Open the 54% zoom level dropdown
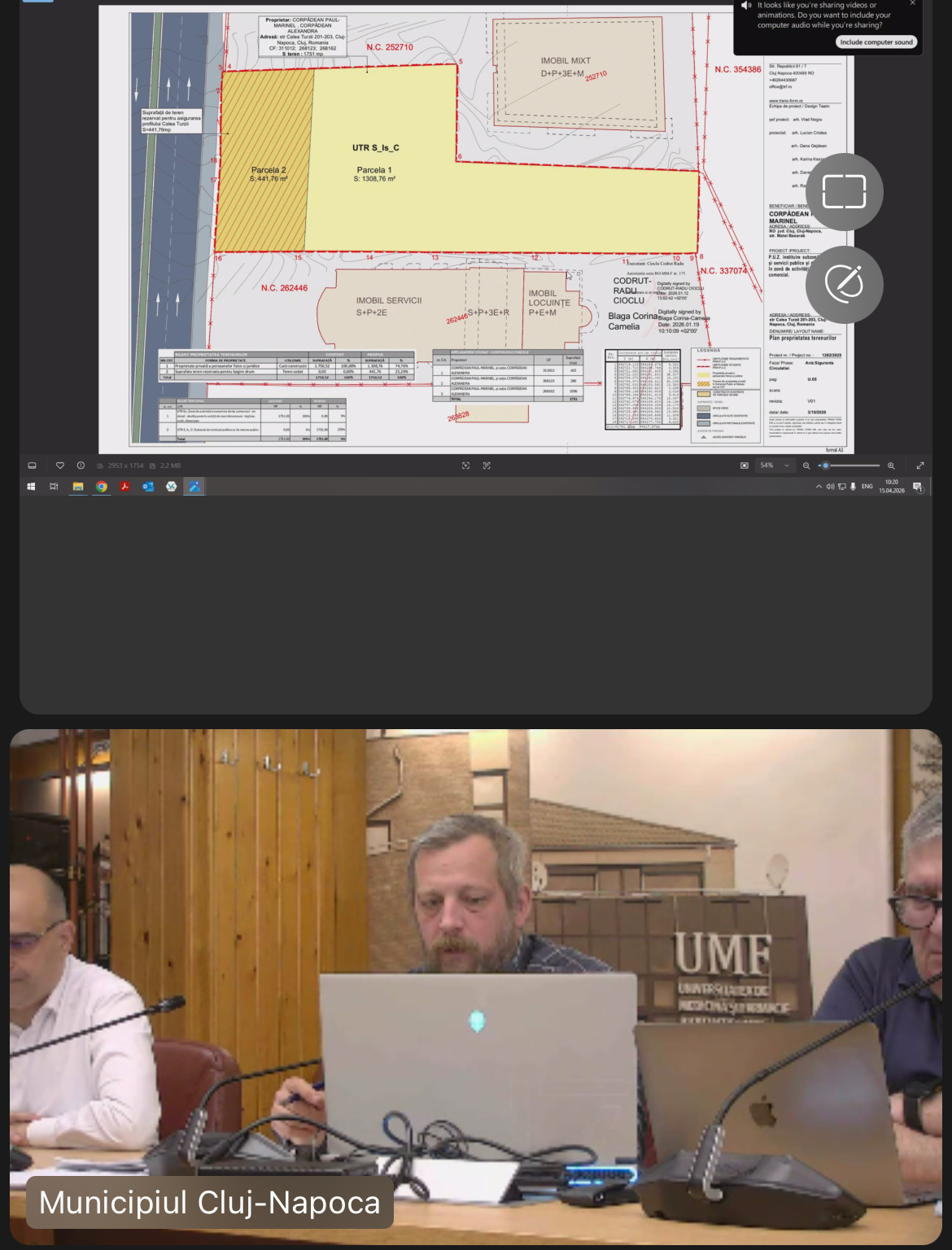The height and width of the screenshot is (1250, 952). pyautogui.click(x=775, y=465)
